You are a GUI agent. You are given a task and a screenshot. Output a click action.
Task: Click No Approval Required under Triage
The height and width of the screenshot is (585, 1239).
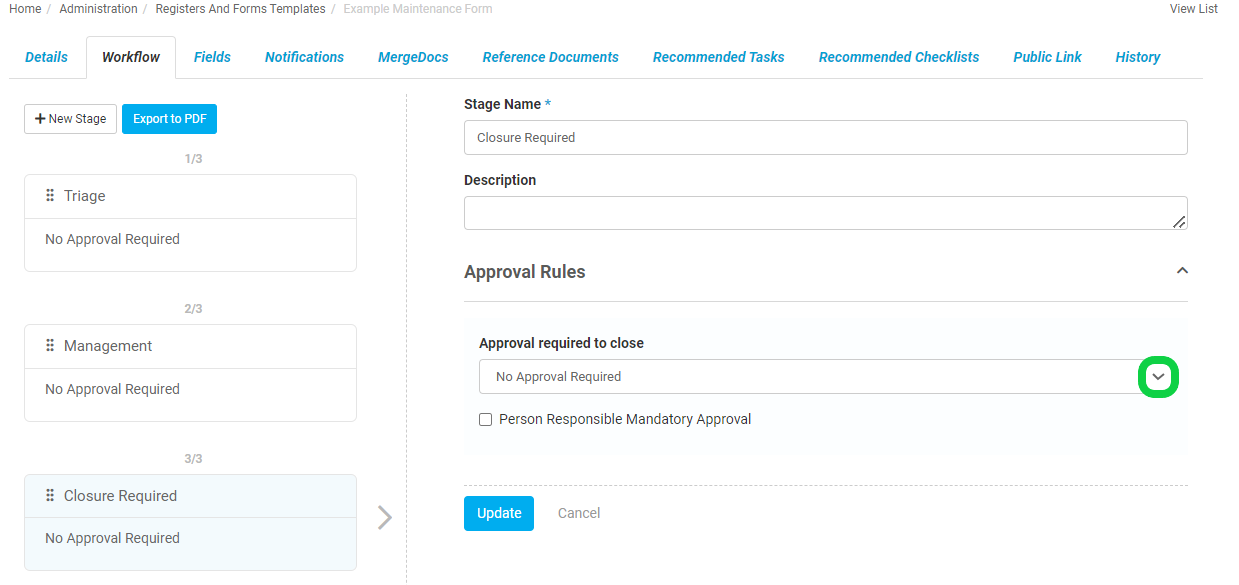pyautogui.click(x=112, y=239)
